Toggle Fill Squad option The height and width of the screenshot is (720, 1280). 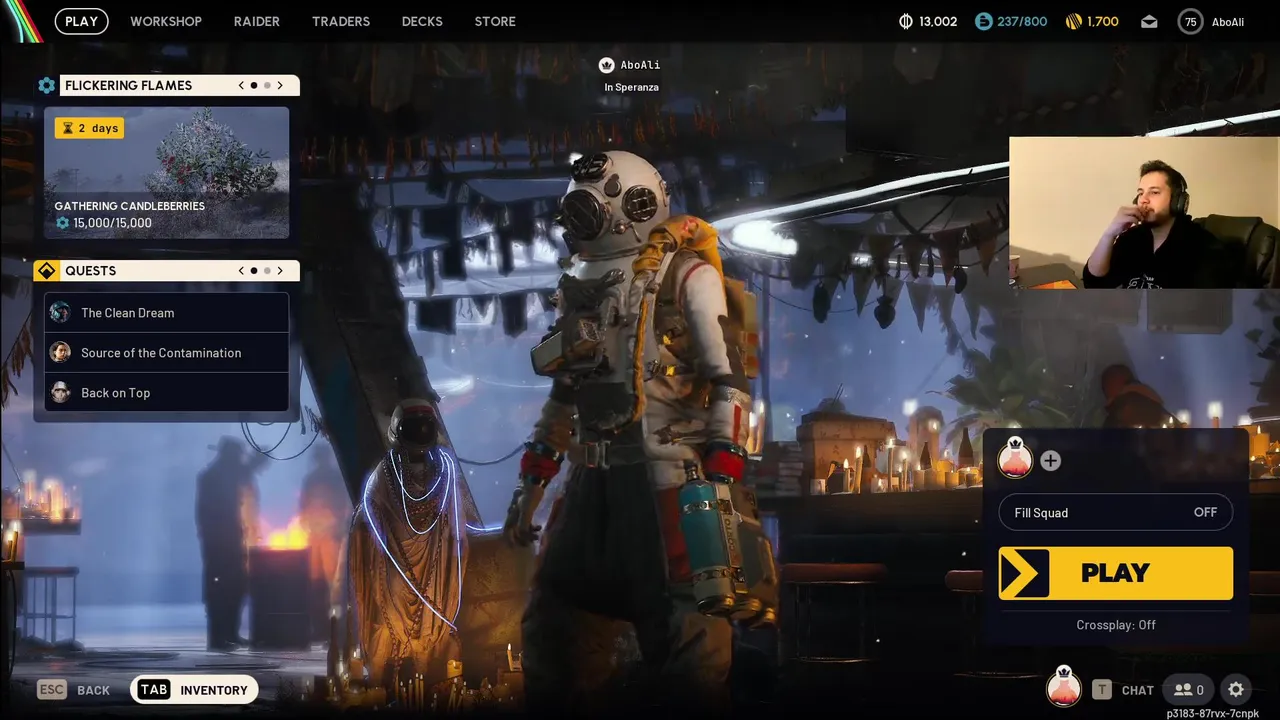(1116, 513)
